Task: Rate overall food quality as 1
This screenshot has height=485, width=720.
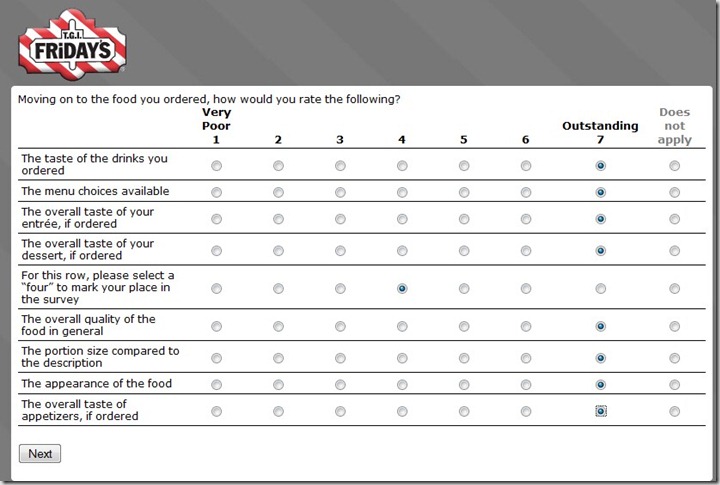Action: (216, 326)
